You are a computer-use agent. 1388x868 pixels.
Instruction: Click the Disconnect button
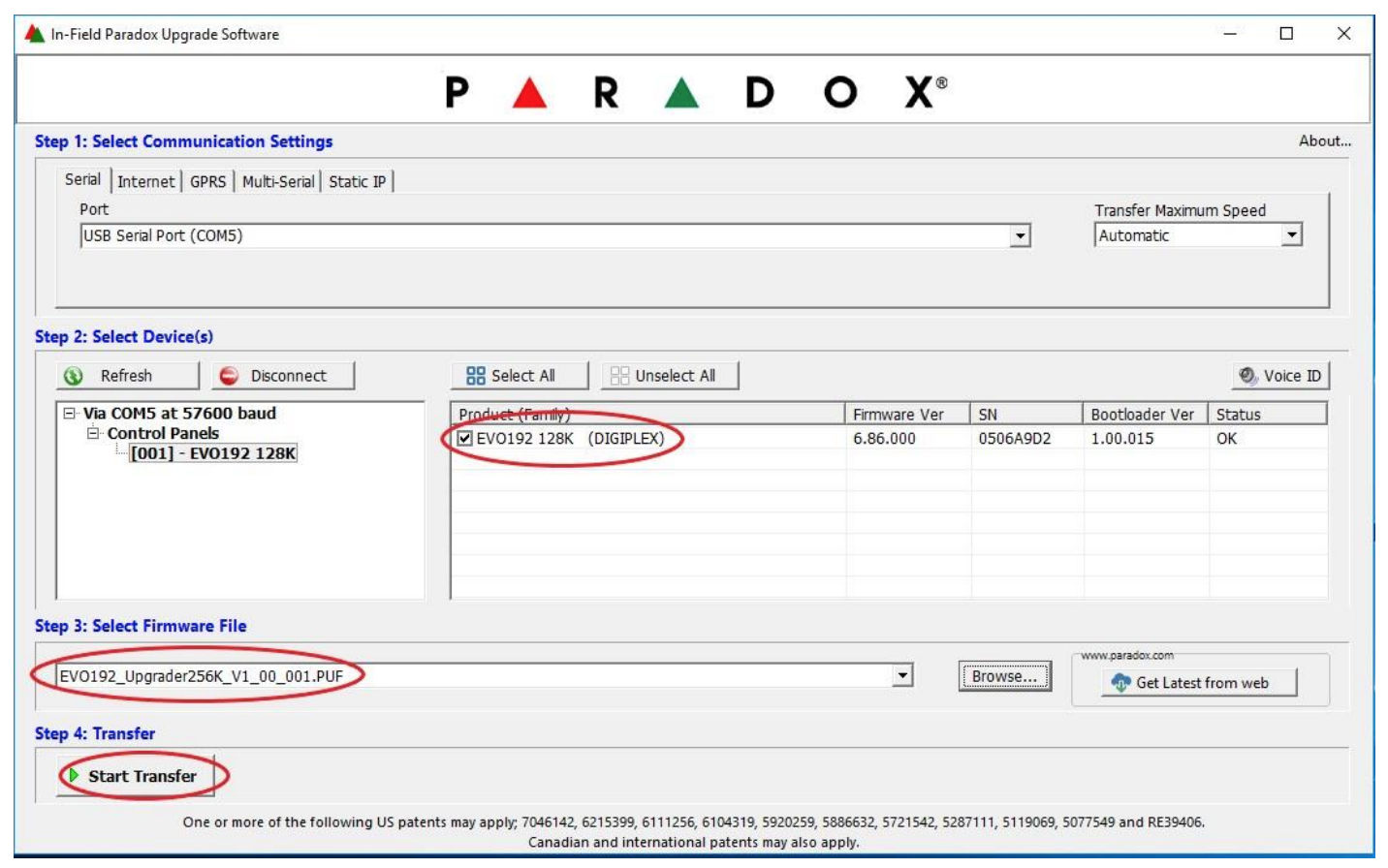pos(283,376)
